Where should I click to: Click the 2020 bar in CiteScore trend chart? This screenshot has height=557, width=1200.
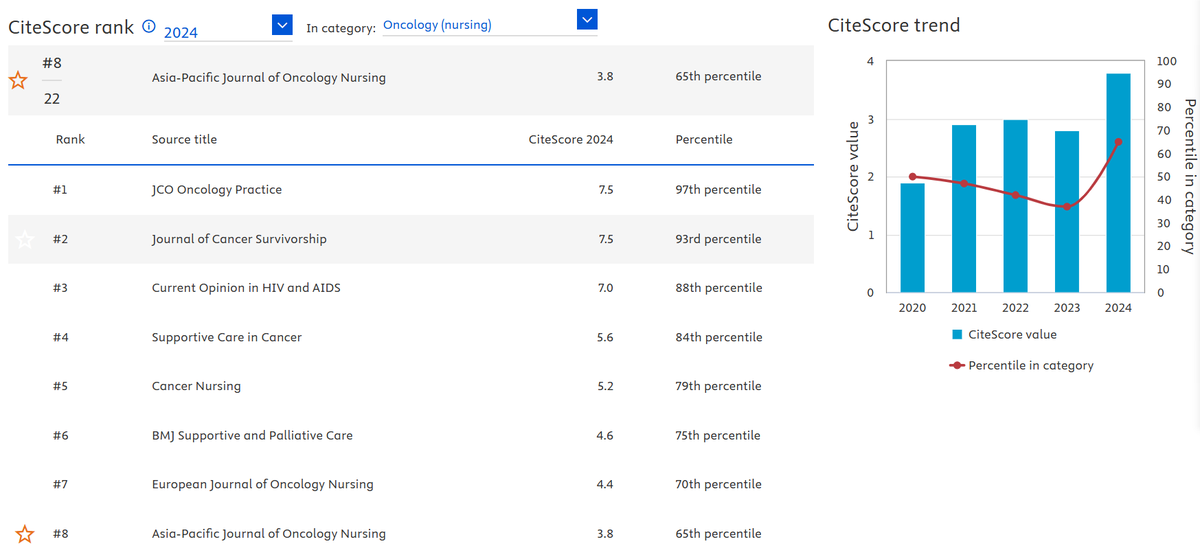(912, 238)
